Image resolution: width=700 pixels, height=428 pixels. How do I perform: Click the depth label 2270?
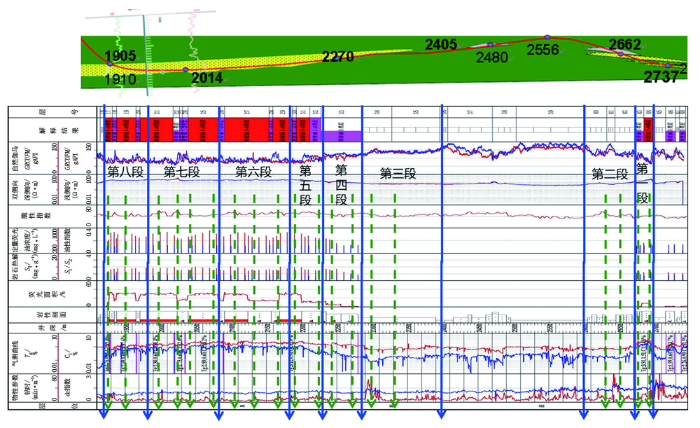338,57
